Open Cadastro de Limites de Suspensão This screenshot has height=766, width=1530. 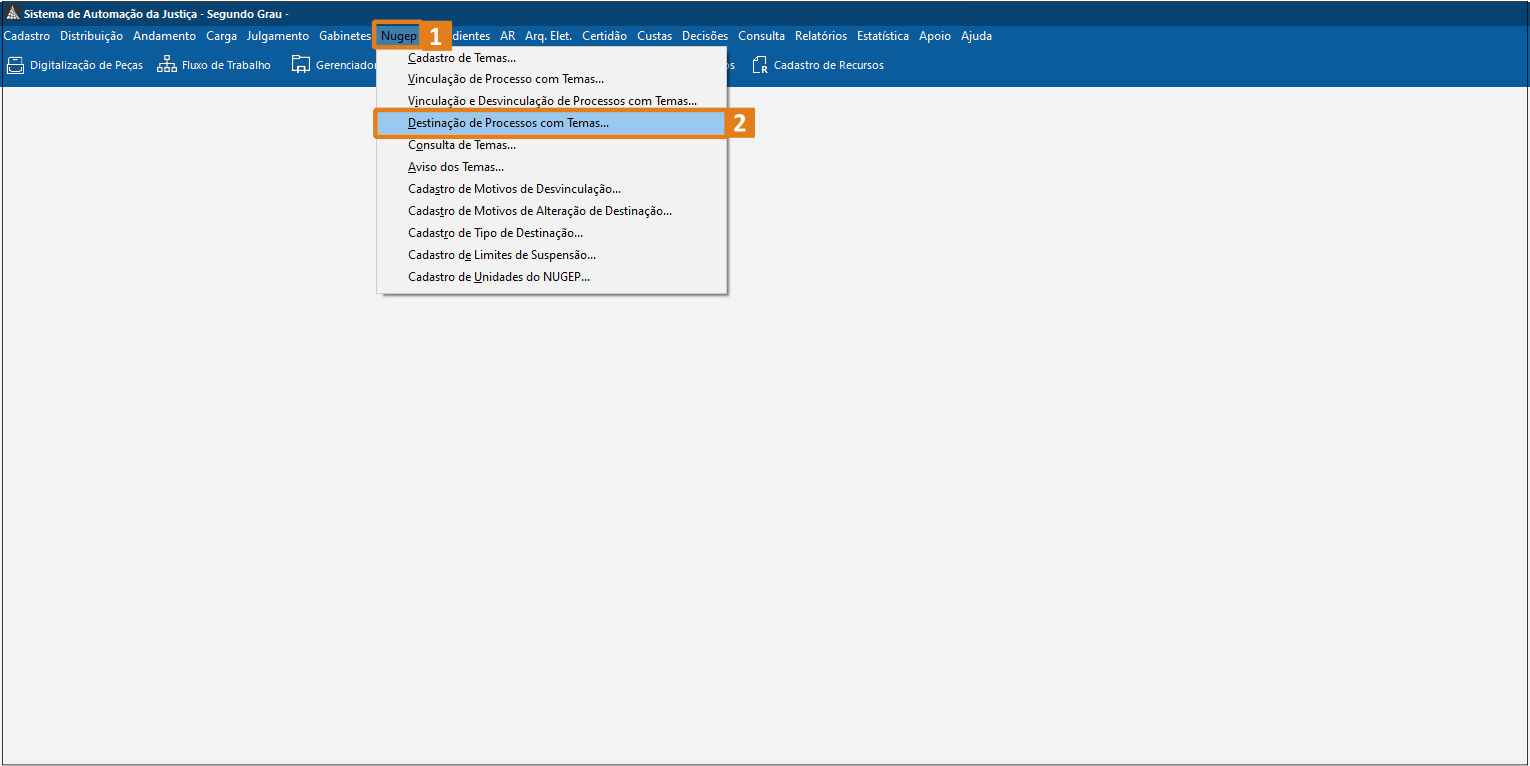502,255
